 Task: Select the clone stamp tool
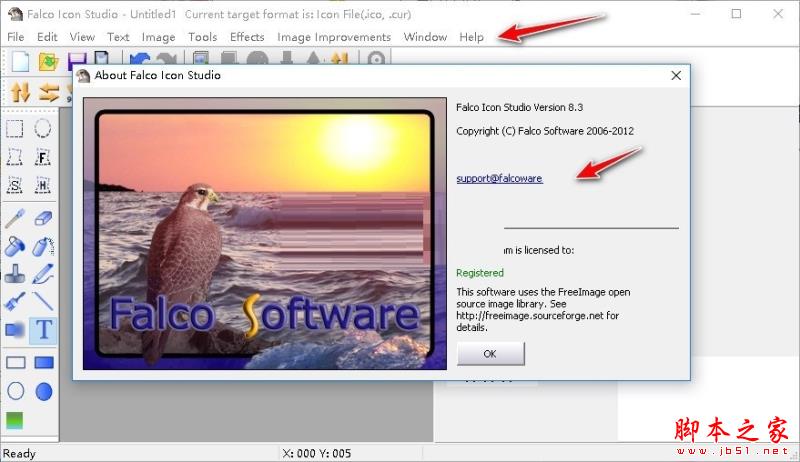[x=15, y=274]
